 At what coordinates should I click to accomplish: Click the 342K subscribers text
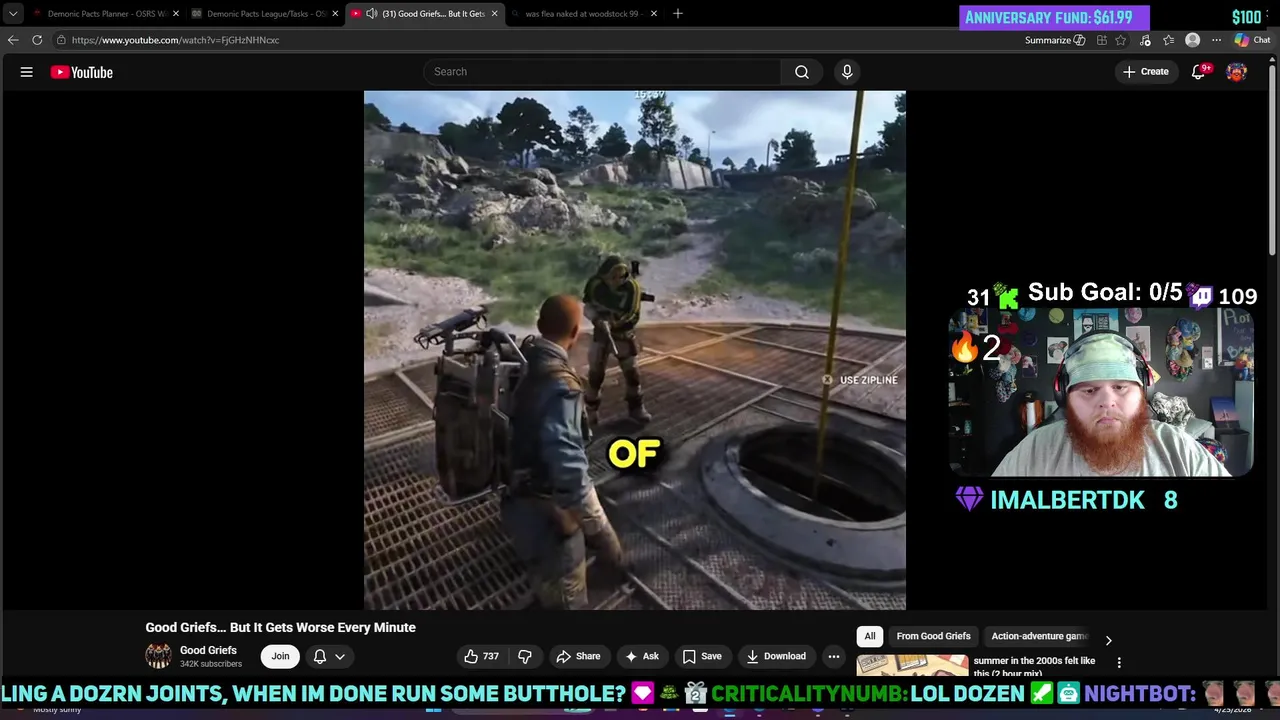click(x=211, y=664)
